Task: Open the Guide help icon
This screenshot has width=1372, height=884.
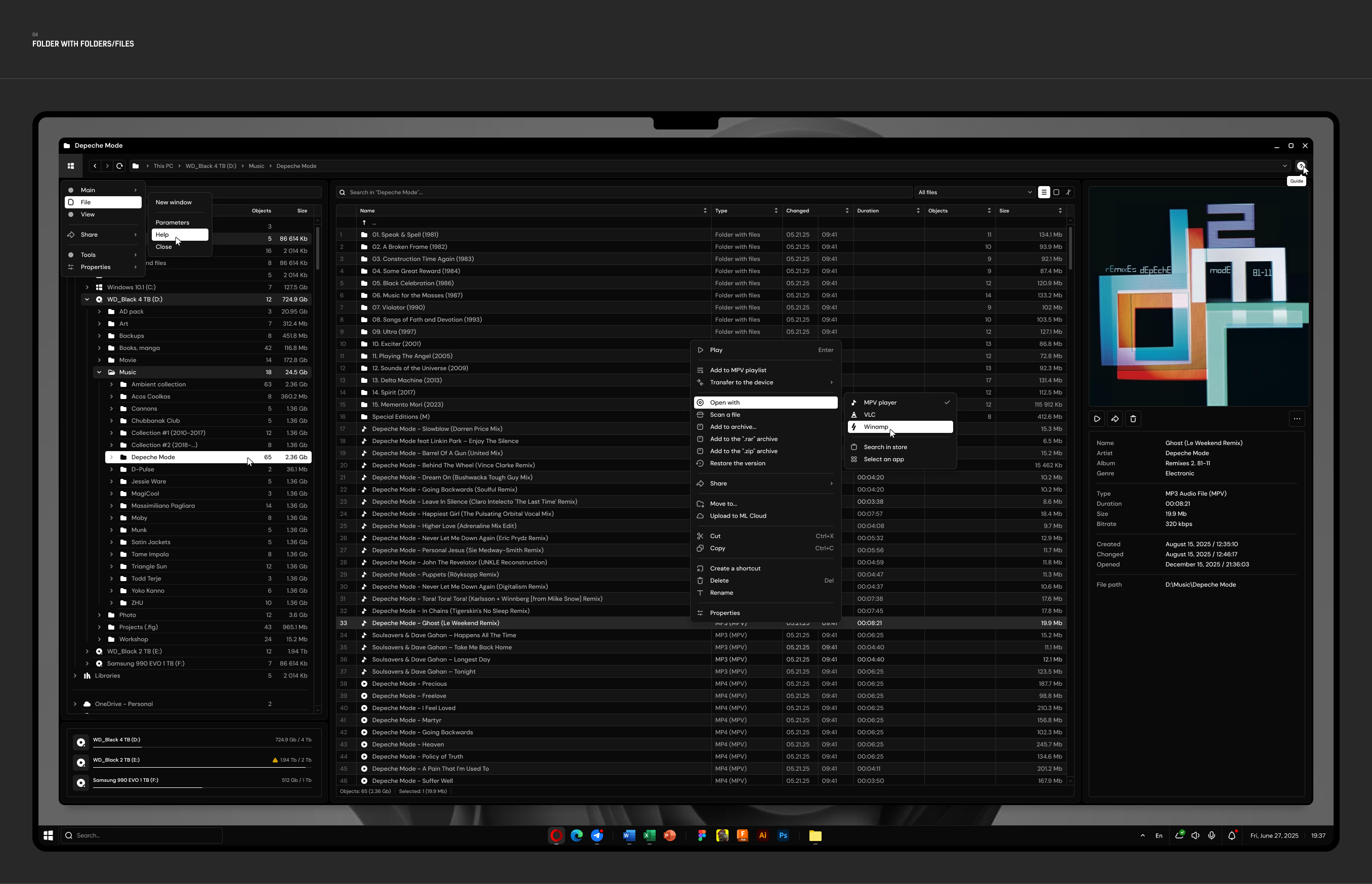Action: point(1301,166)
